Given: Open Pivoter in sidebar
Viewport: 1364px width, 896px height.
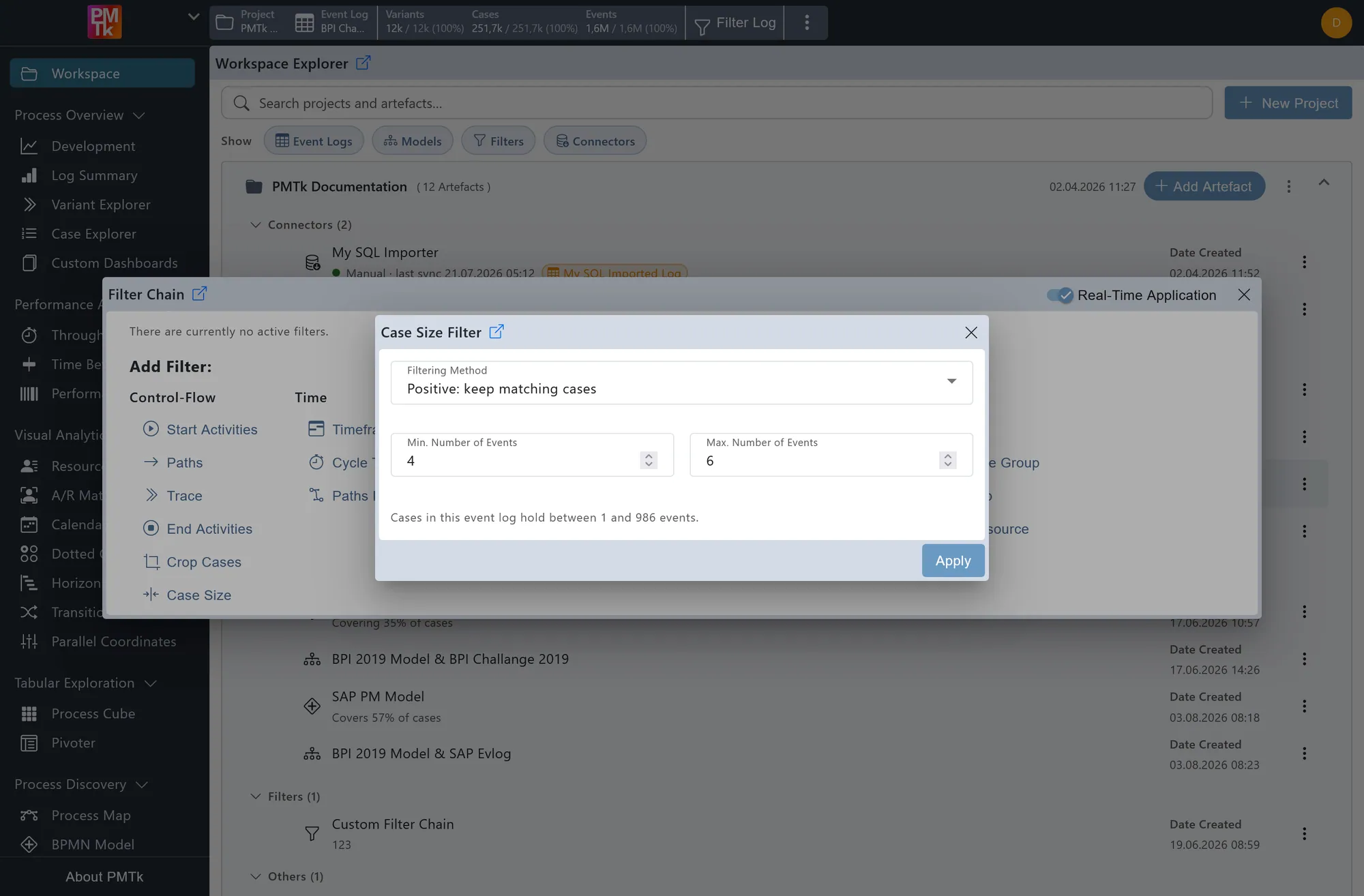Looking at the screenshot, I should (73, 743).
